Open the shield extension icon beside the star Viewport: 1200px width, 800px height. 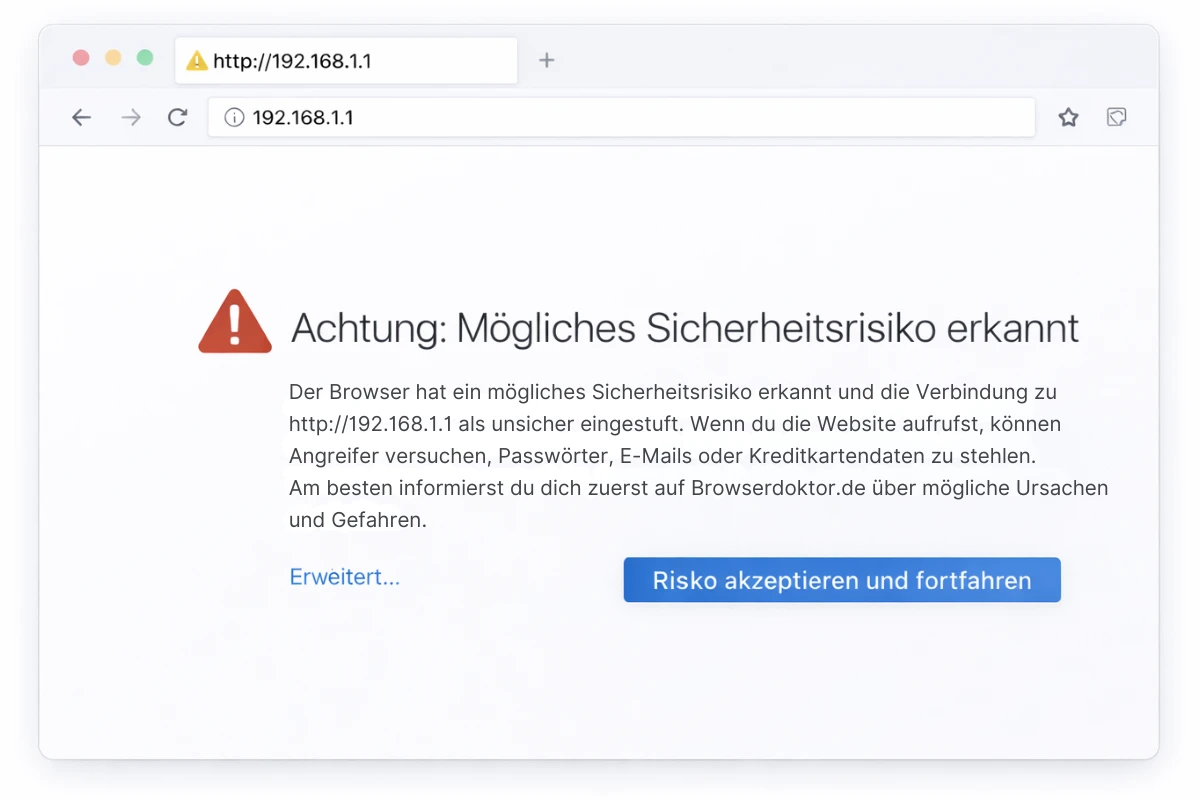click(x=1116, y=117)
